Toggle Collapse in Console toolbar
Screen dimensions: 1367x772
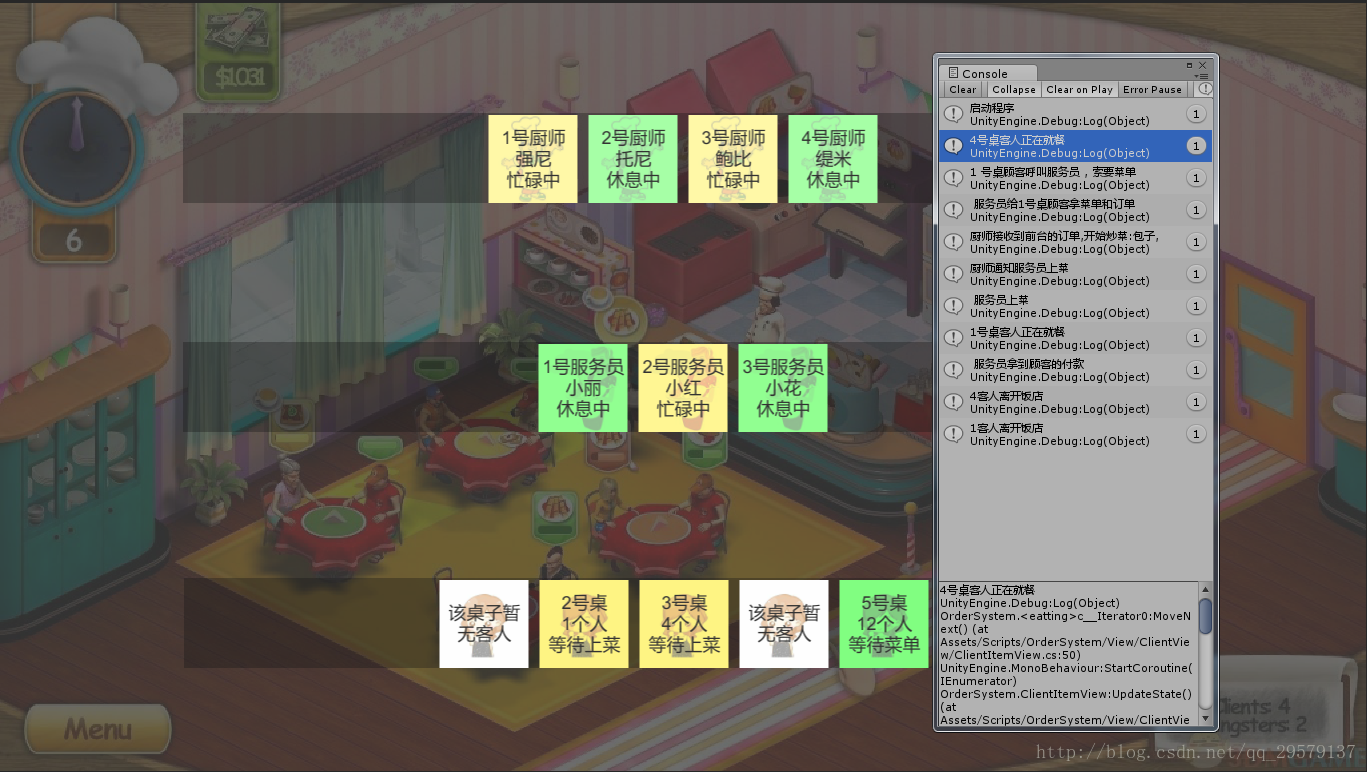[x=1013, y=90]
